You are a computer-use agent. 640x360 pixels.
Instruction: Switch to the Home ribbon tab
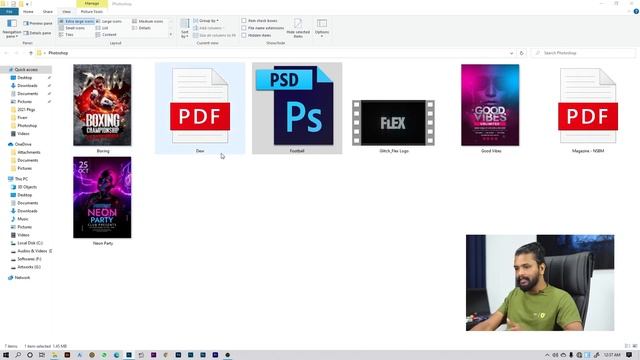point(28,11)
